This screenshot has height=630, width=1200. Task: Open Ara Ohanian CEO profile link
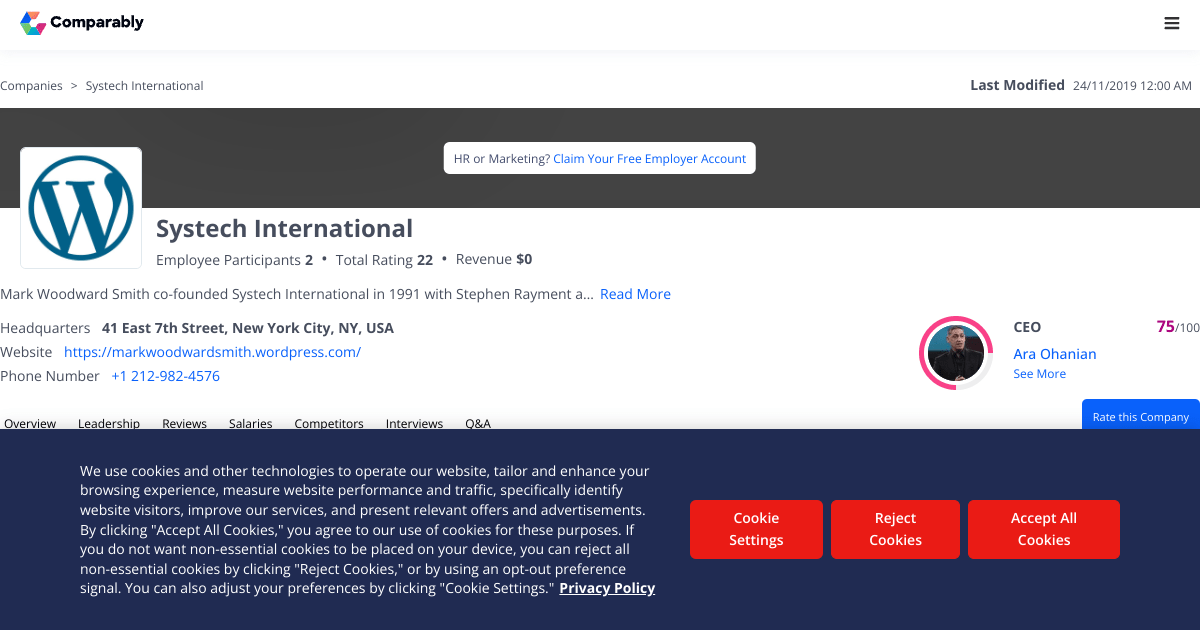point(1055,354)
